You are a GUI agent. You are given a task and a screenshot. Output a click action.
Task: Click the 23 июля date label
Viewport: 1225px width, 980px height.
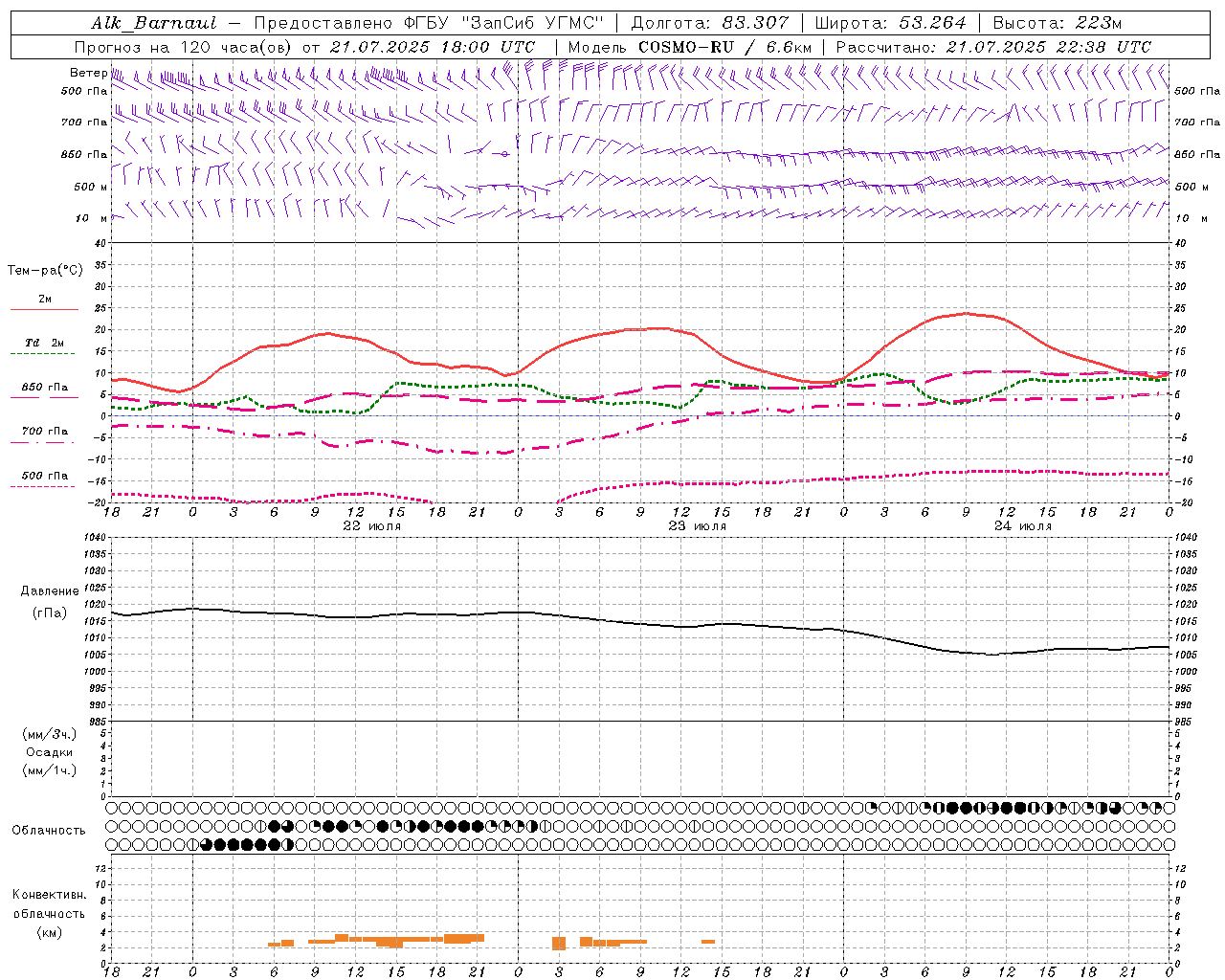click(698, 526)
